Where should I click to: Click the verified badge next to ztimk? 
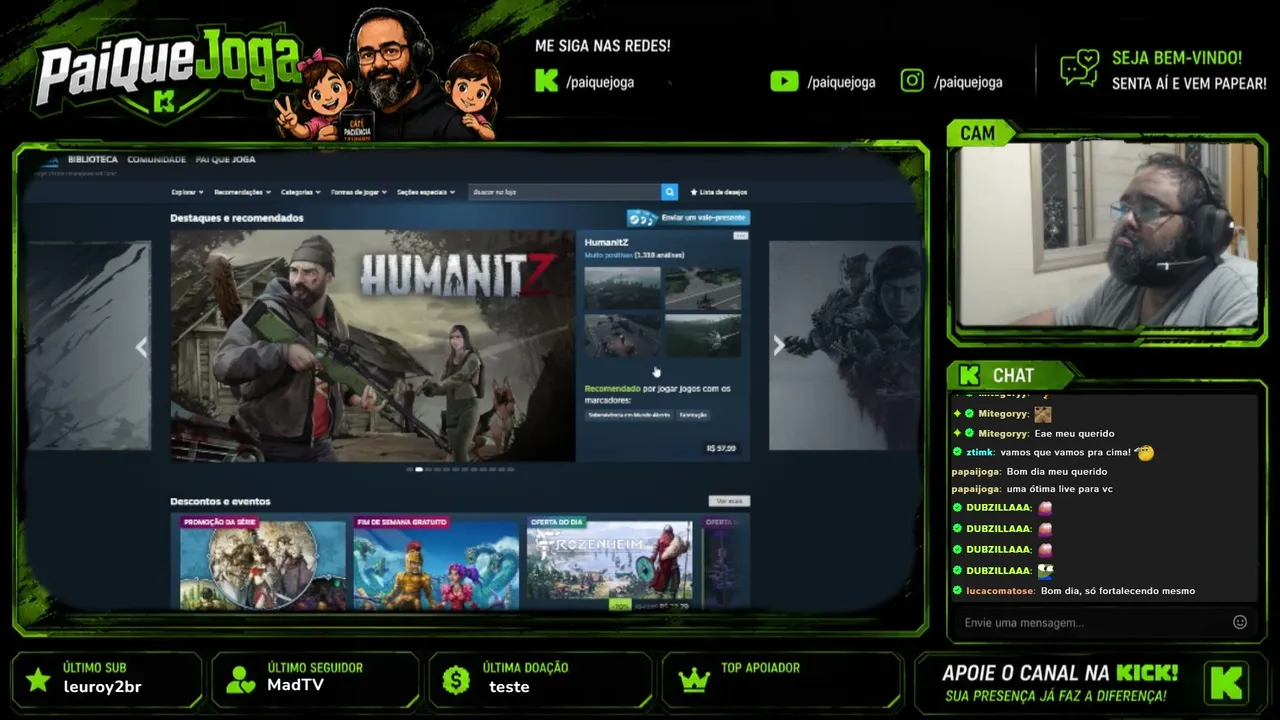click(957, 452)
